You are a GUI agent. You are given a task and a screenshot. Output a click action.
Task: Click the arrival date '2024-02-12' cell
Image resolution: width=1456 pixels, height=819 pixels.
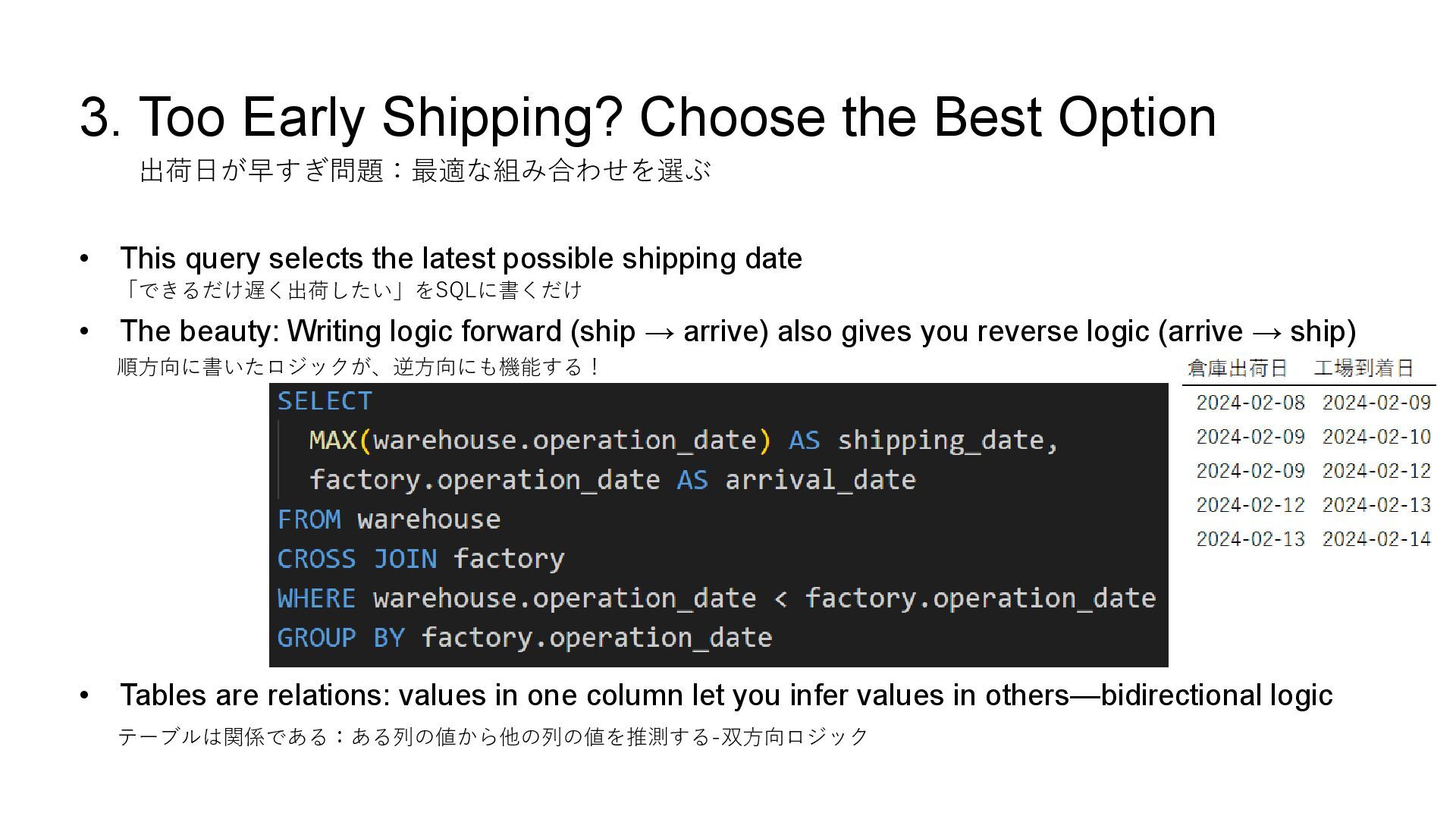(1376, 471)
